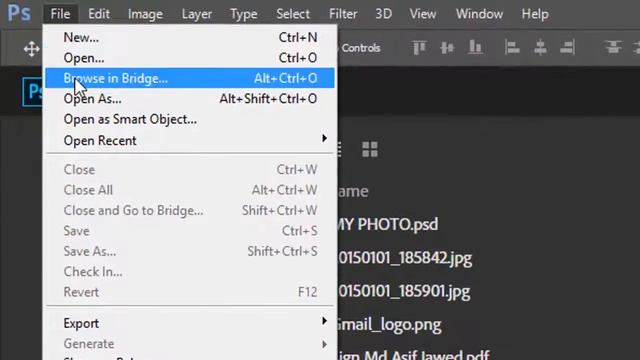Screen dimensions: 640x360
Task: Open the Filter menu
Action: (x=343, y=14)
